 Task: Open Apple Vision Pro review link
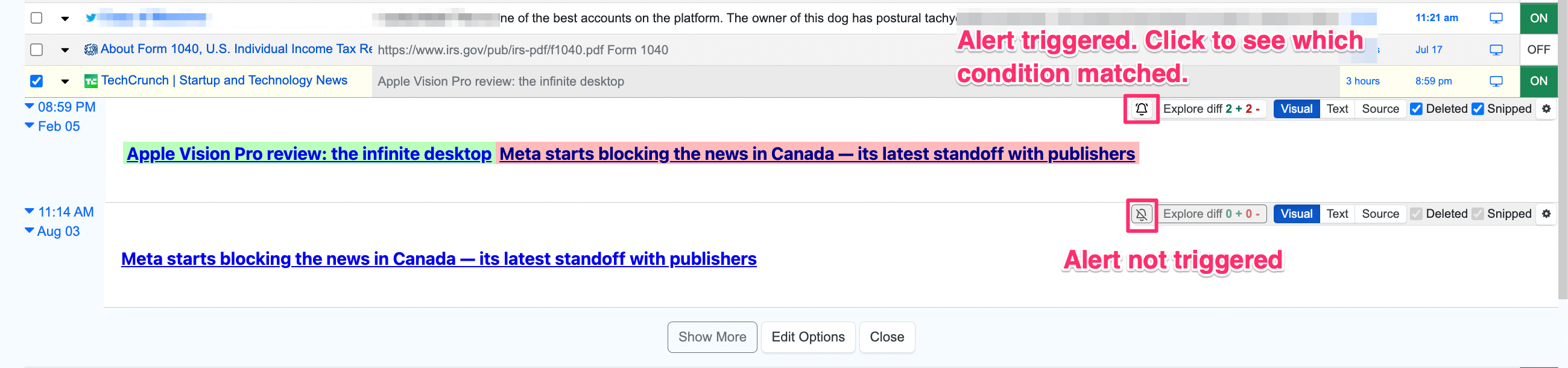pyautogui.click(x=309, y=154)
